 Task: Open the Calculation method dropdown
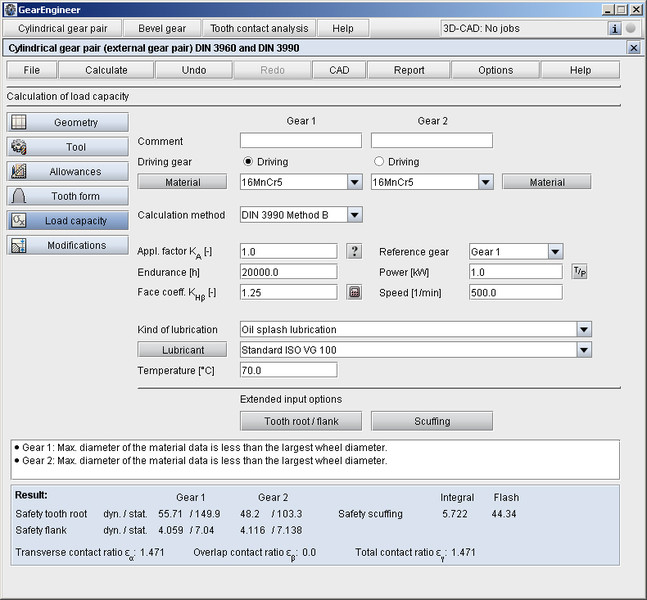tap(354, 215)
